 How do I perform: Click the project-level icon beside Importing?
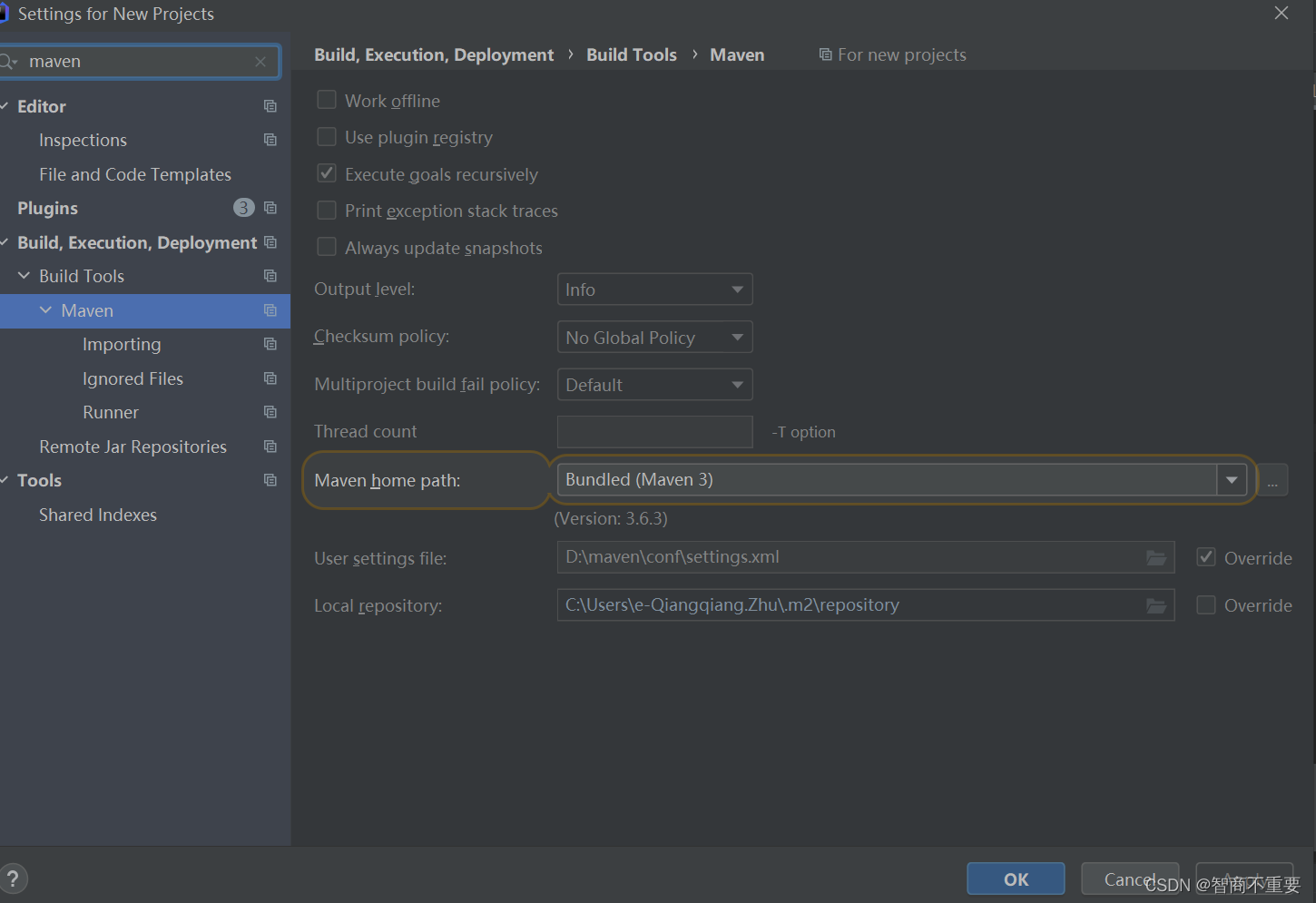(270, 344)
